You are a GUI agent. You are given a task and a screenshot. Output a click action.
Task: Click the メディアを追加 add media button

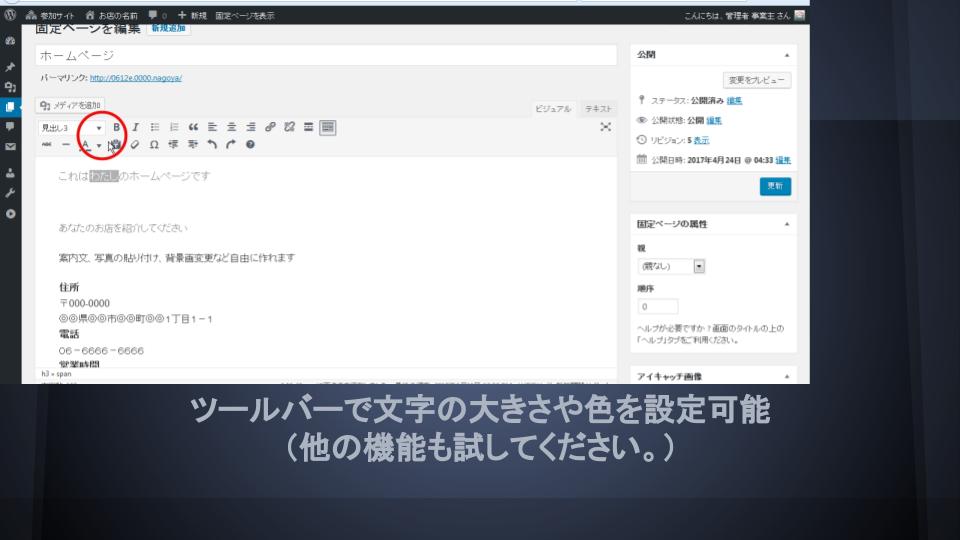(70, 105)
